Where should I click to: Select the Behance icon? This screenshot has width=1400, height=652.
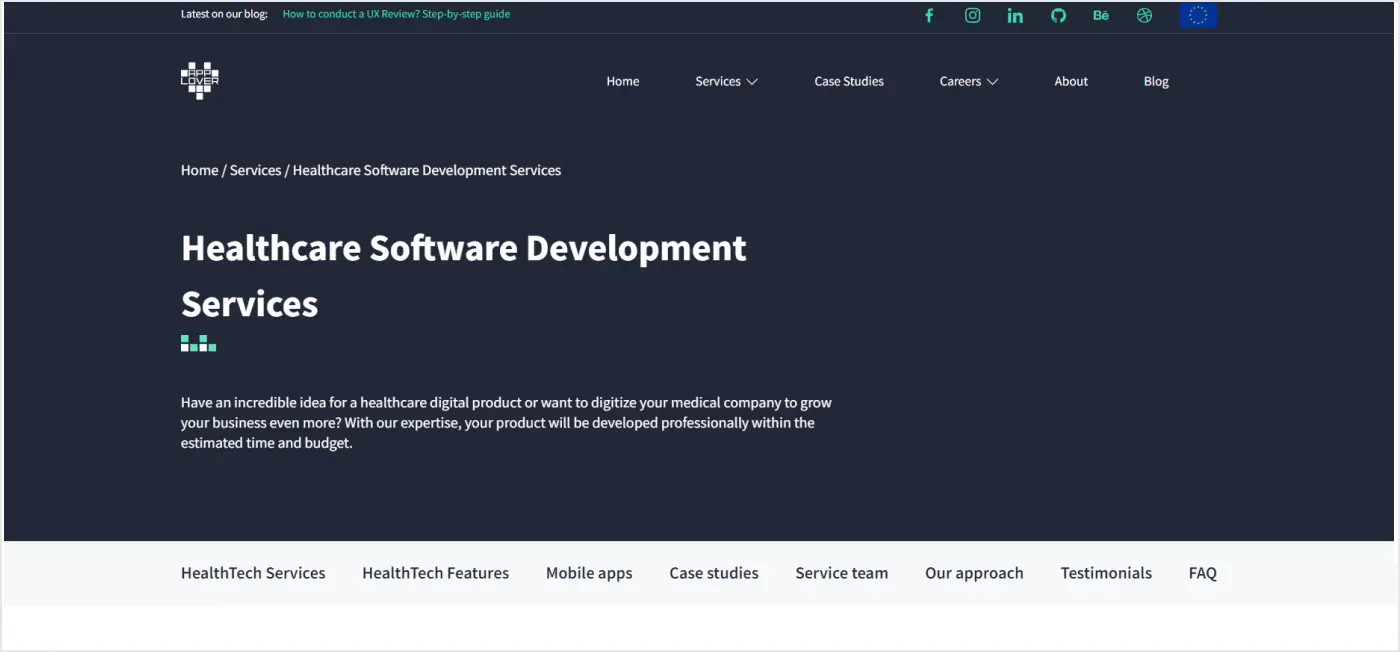[1100, 15]
